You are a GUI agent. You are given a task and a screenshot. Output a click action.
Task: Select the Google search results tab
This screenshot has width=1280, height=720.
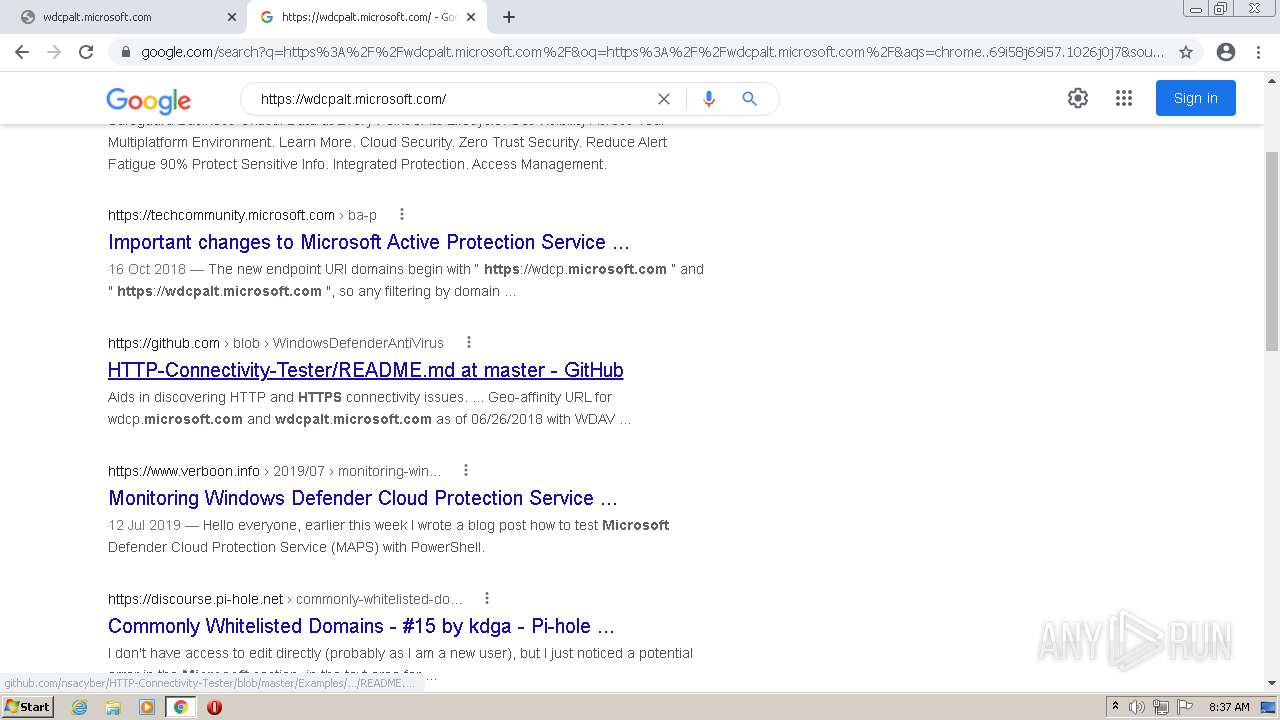(x=366, y=17)
